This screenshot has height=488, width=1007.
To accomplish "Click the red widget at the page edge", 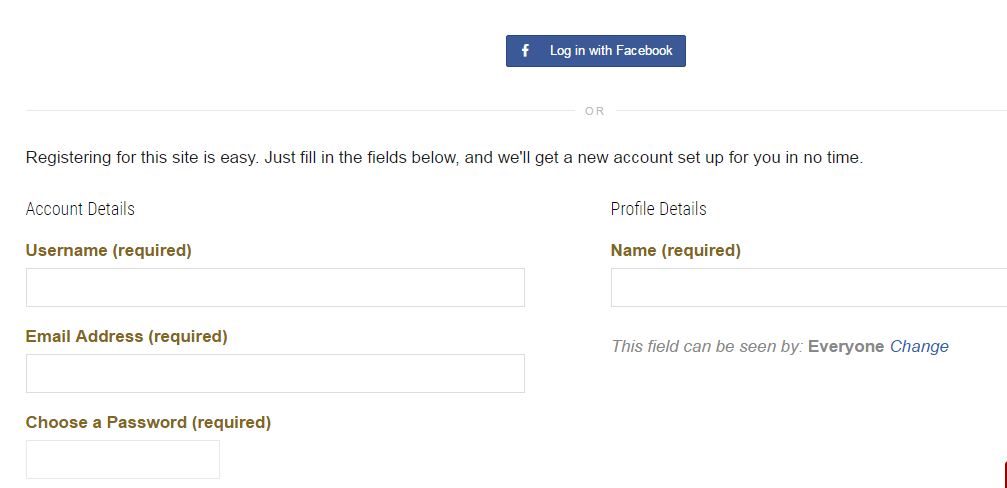I will [x=1004, y=475].
